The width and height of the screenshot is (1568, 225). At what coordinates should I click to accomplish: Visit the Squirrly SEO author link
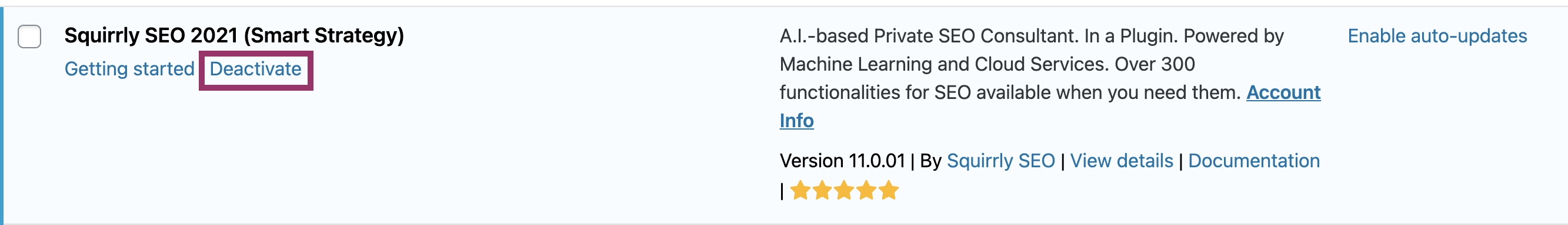coord(1000,161)
